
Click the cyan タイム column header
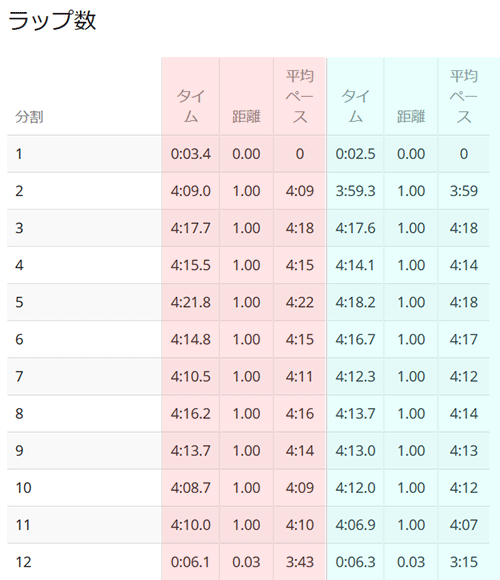(355, 107)
